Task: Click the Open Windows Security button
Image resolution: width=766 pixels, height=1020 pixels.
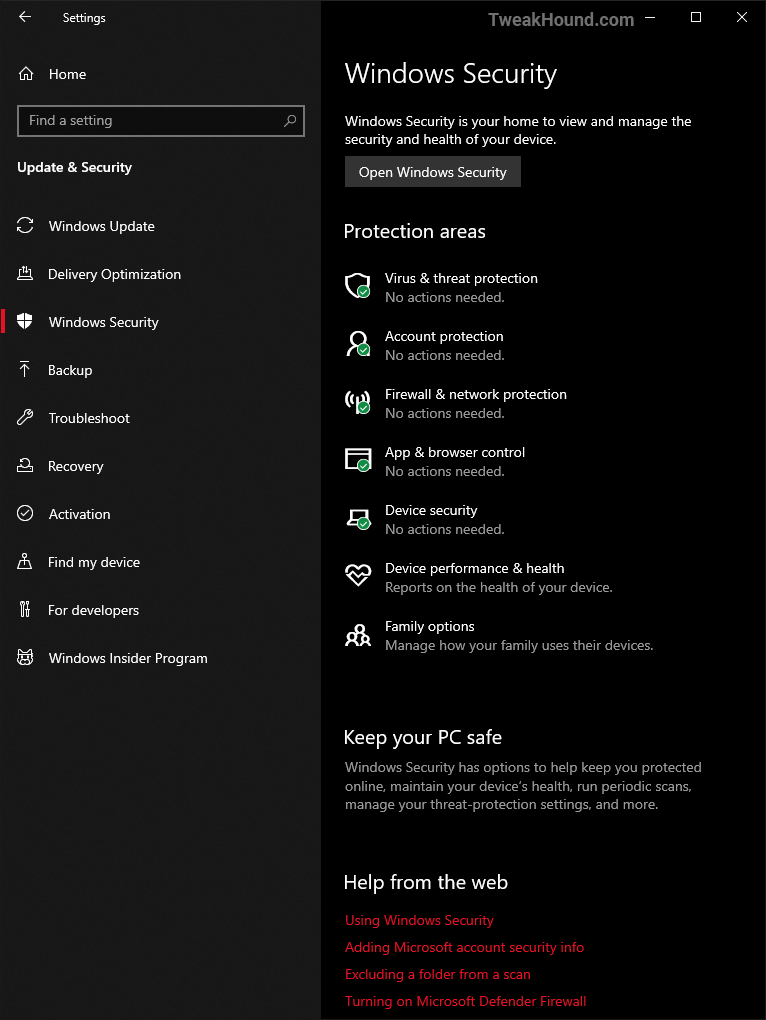Action: (432, 172)
